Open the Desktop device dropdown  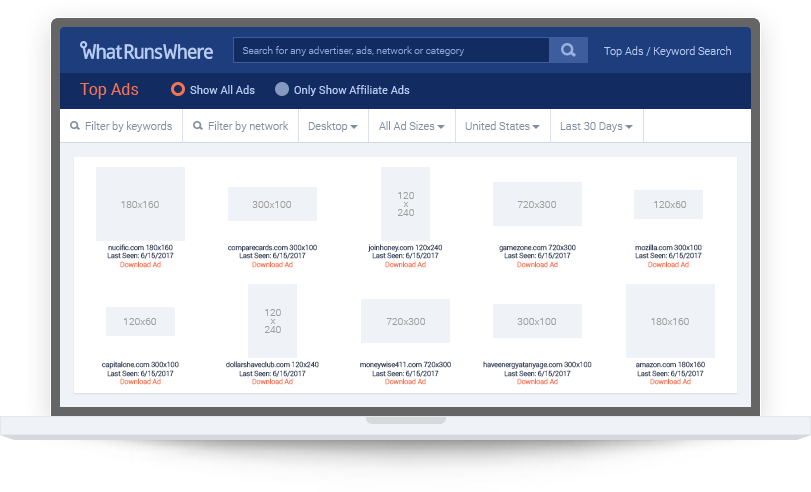(332, 127)
